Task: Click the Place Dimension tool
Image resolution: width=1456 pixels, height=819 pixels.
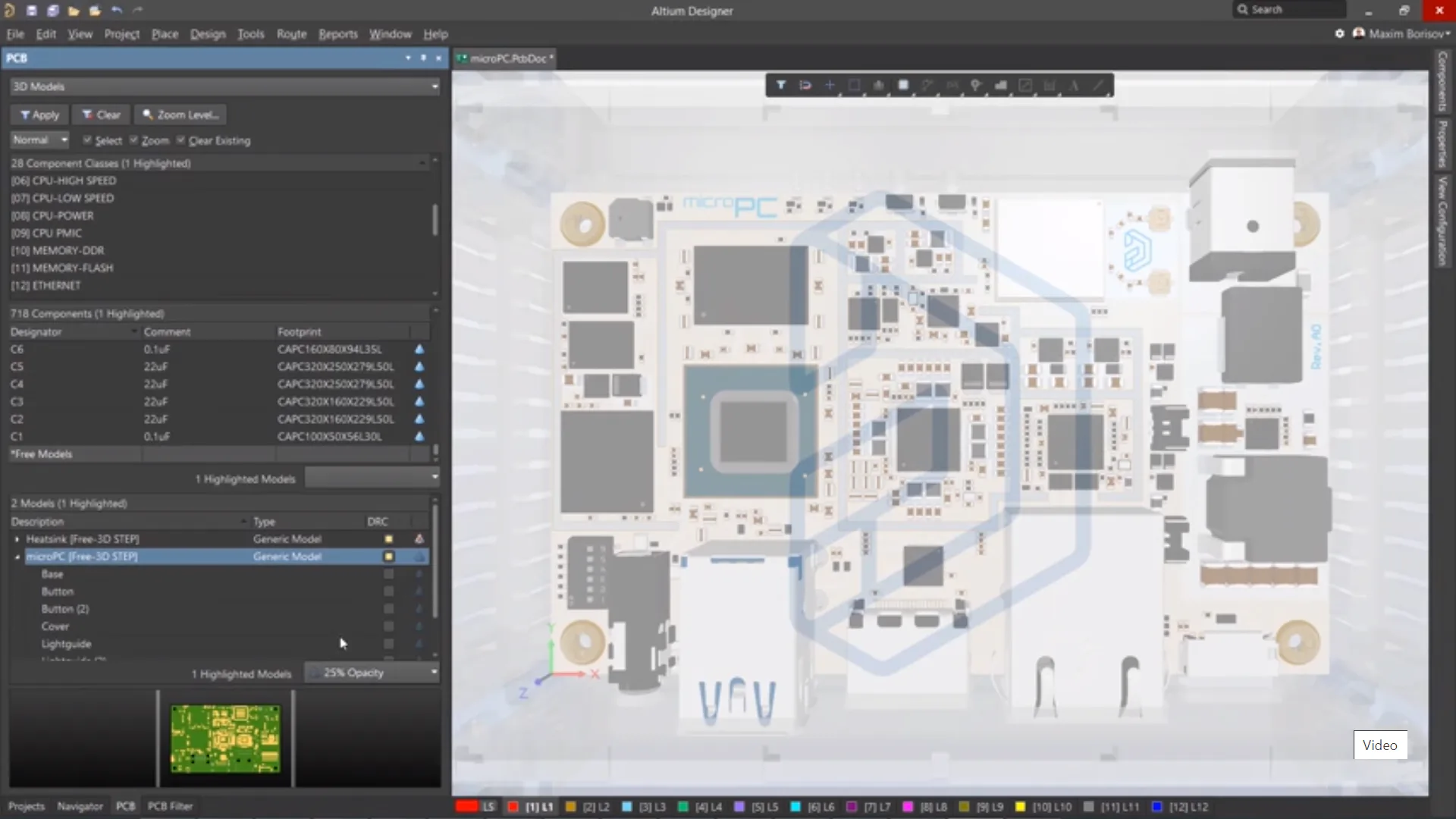Action: (1050, 85)
